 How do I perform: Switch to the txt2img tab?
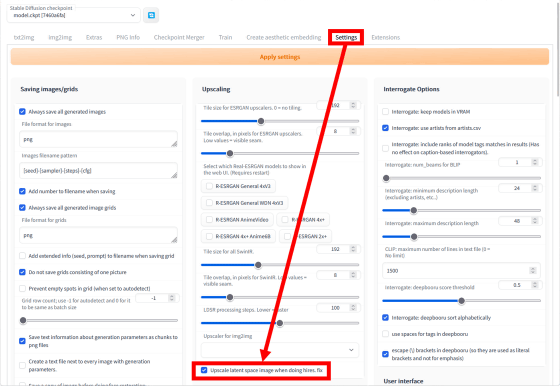(24, 37)
